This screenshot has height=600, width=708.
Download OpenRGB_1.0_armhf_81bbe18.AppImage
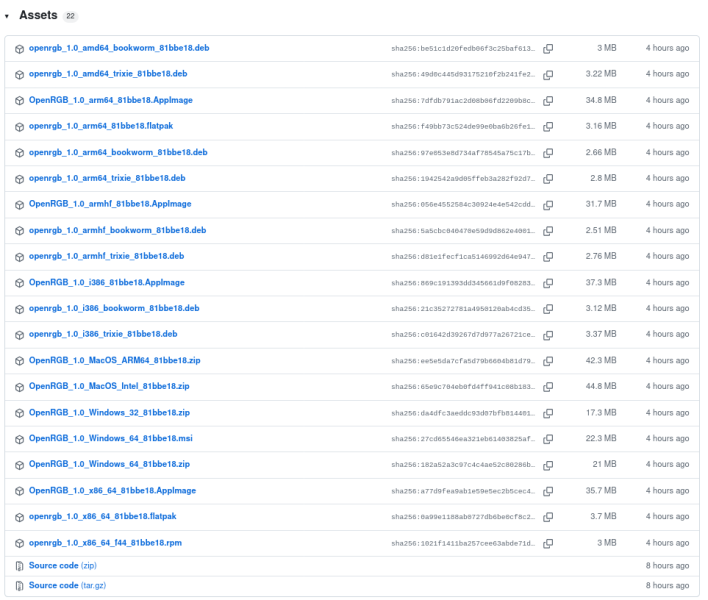[110, 204]
